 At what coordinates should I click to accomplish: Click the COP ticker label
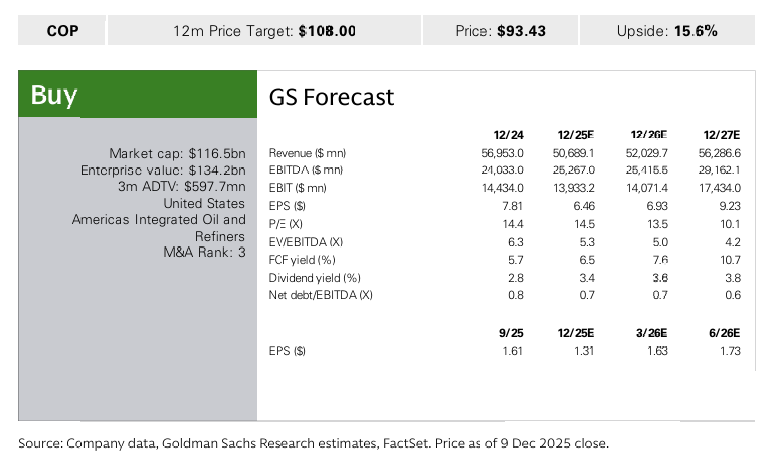pyautogui.click(x=61, y=31)
